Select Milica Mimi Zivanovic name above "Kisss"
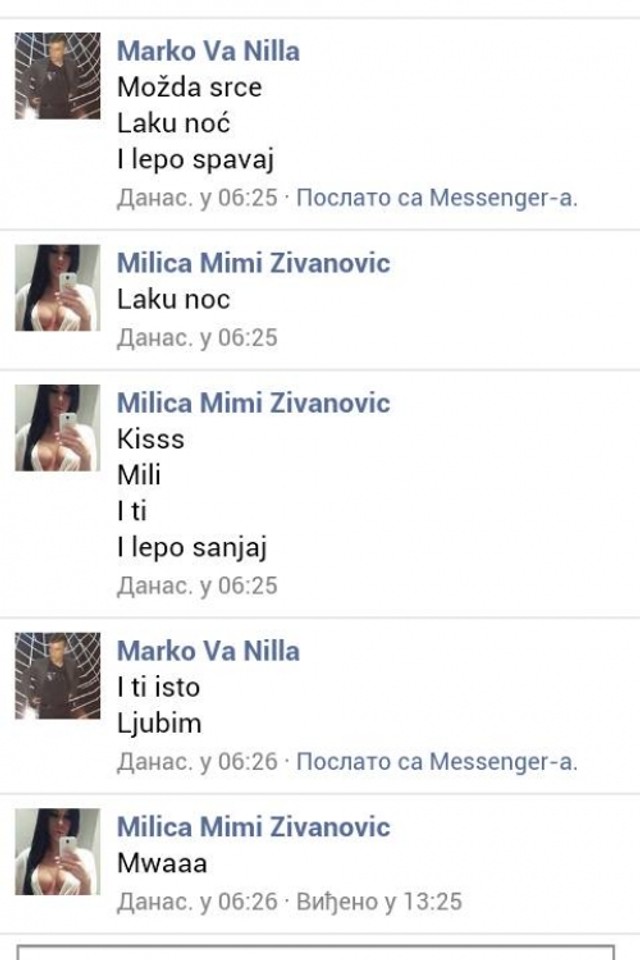Screen dimensions: 640x960 pos(253,403)
